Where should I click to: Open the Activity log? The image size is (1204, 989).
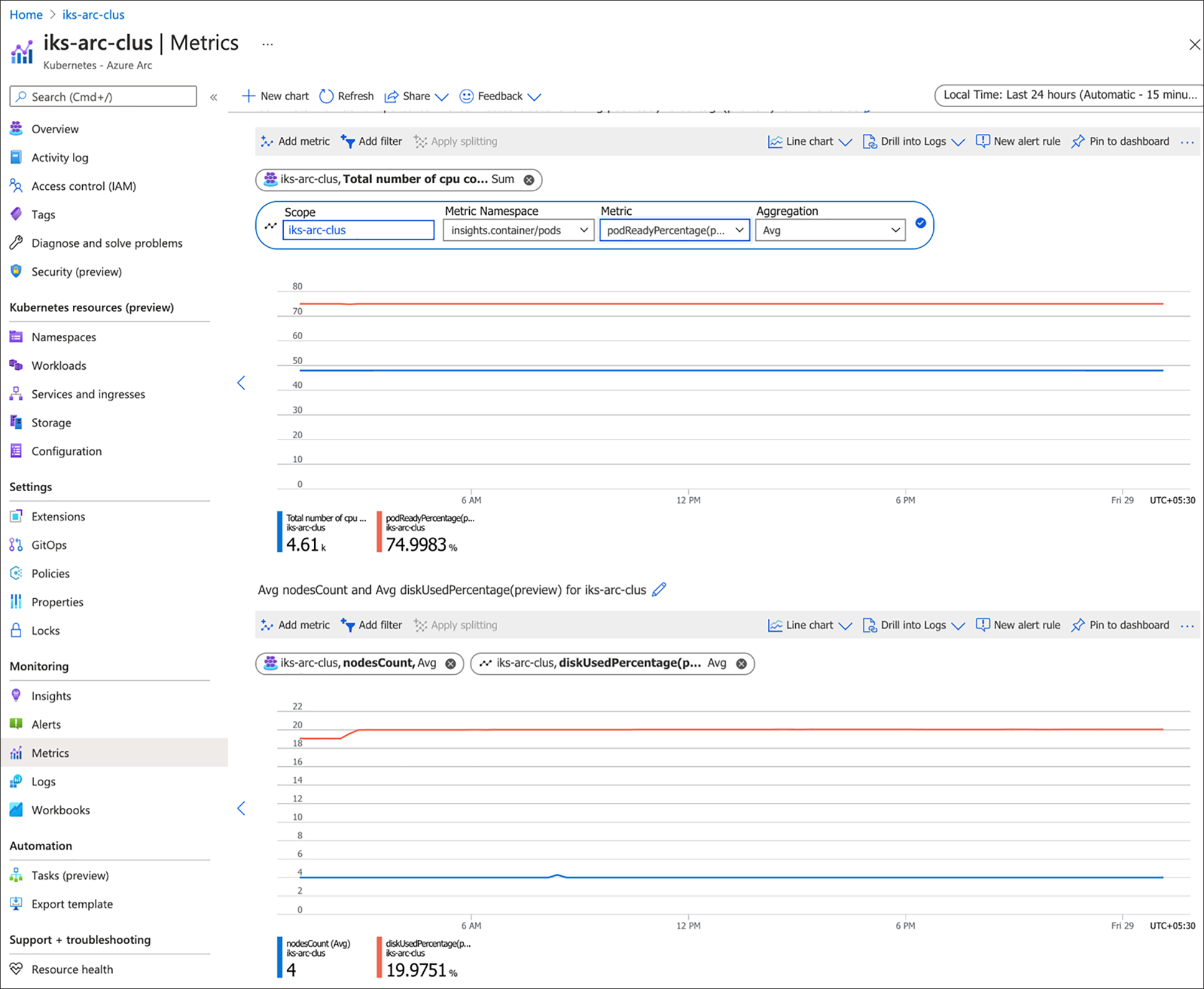point(59,157)
